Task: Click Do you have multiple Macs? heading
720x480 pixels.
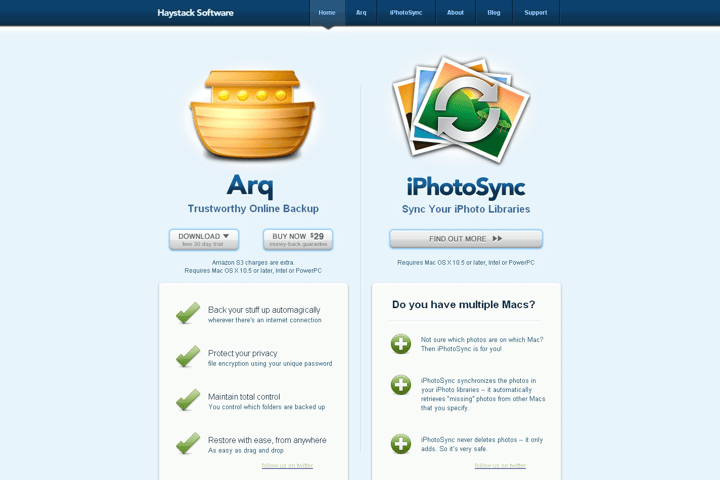Action: [464, 305]
